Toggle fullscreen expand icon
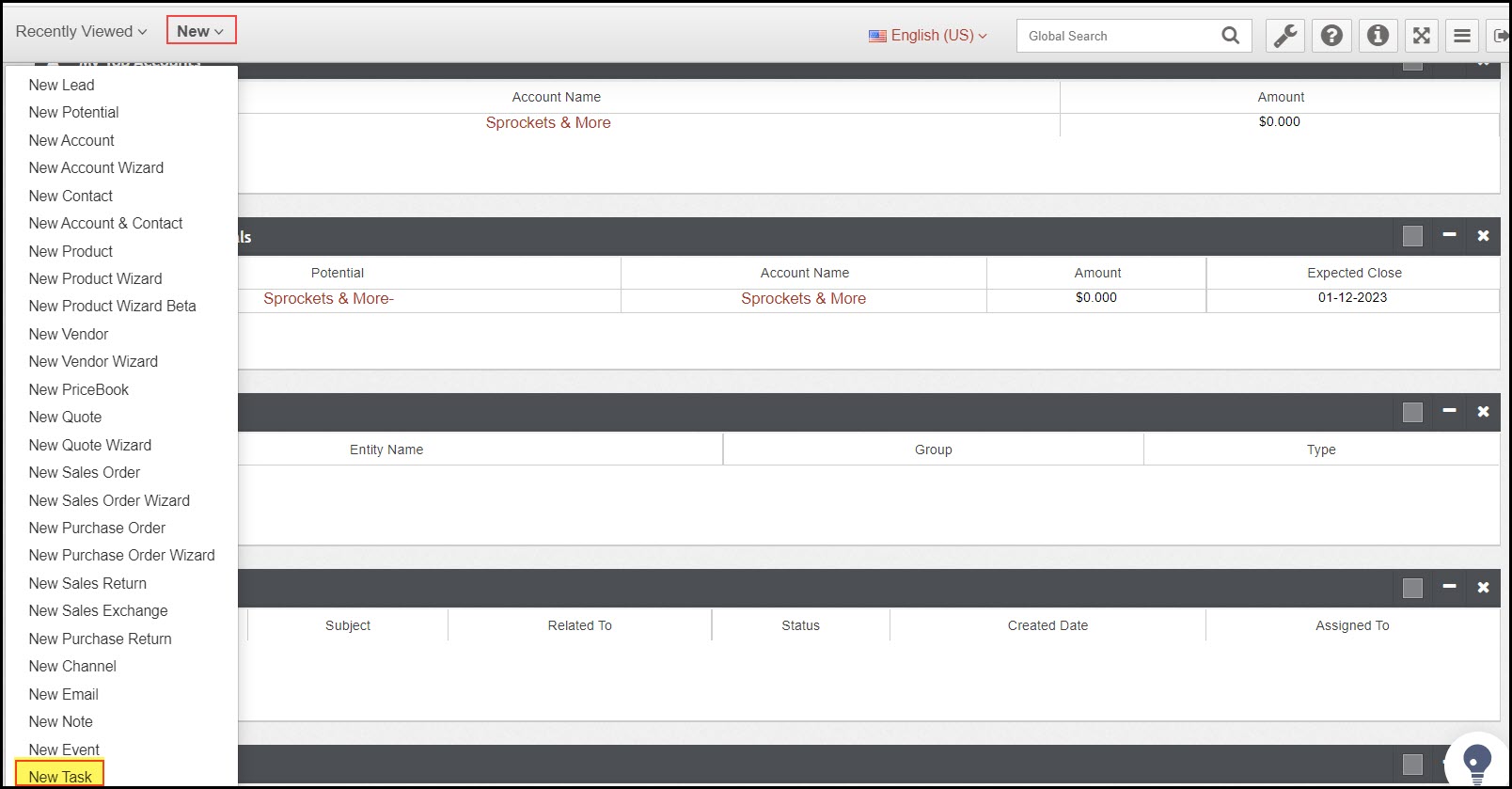The height and width of the screenshot is (789, 1512). pos(1422,36)
